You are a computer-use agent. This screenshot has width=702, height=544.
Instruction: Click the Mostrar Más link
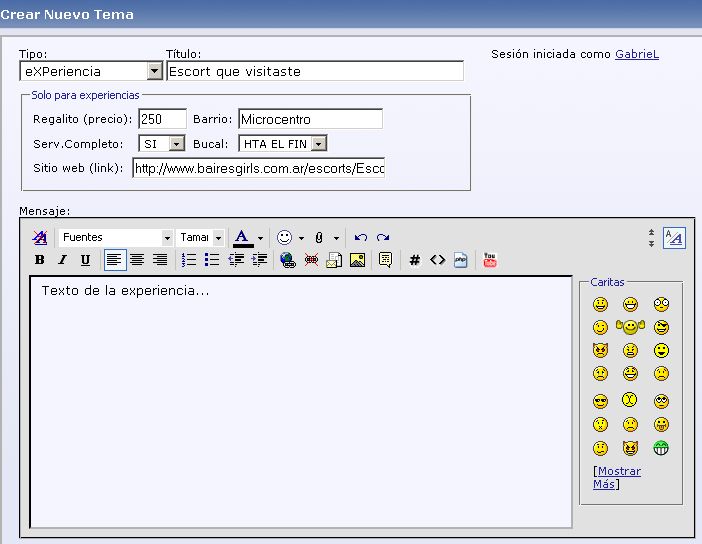(616, 477)
